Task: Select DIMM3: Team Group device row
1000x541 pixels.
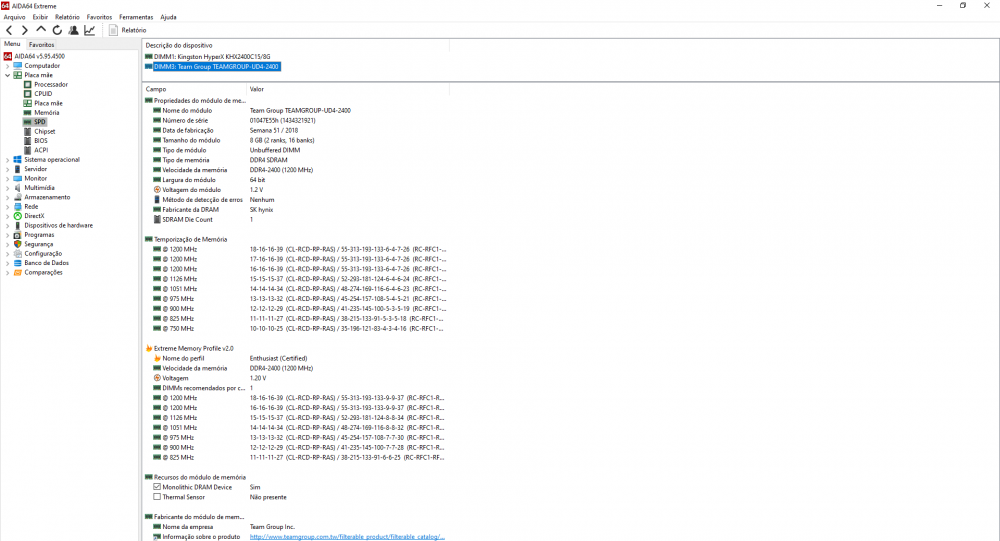Action: click(x=216, y=66)
